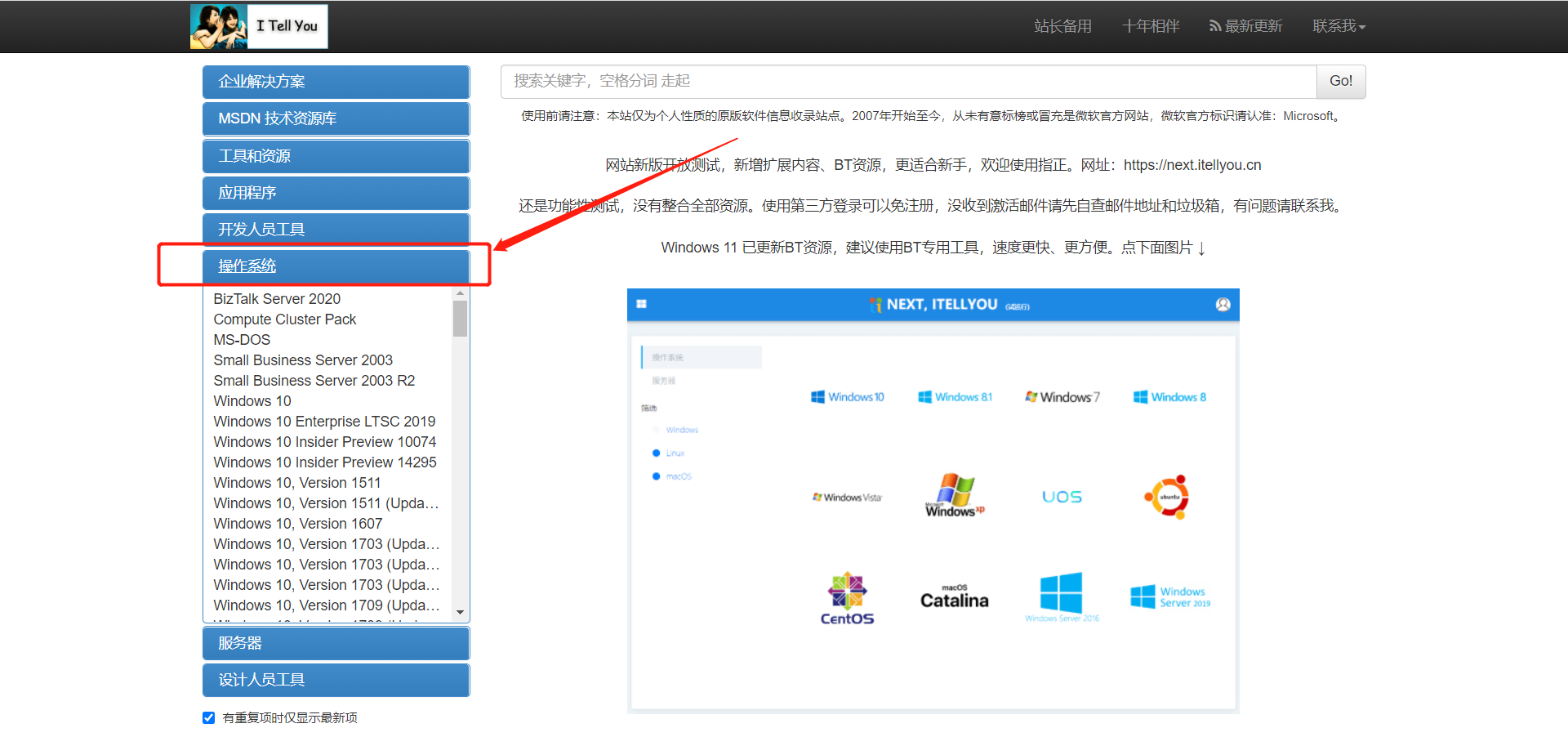Image resolution: width=1568 pixels, height=737 pixels.
Task: Expand the 服务器 category
Action: pos(335,643)
